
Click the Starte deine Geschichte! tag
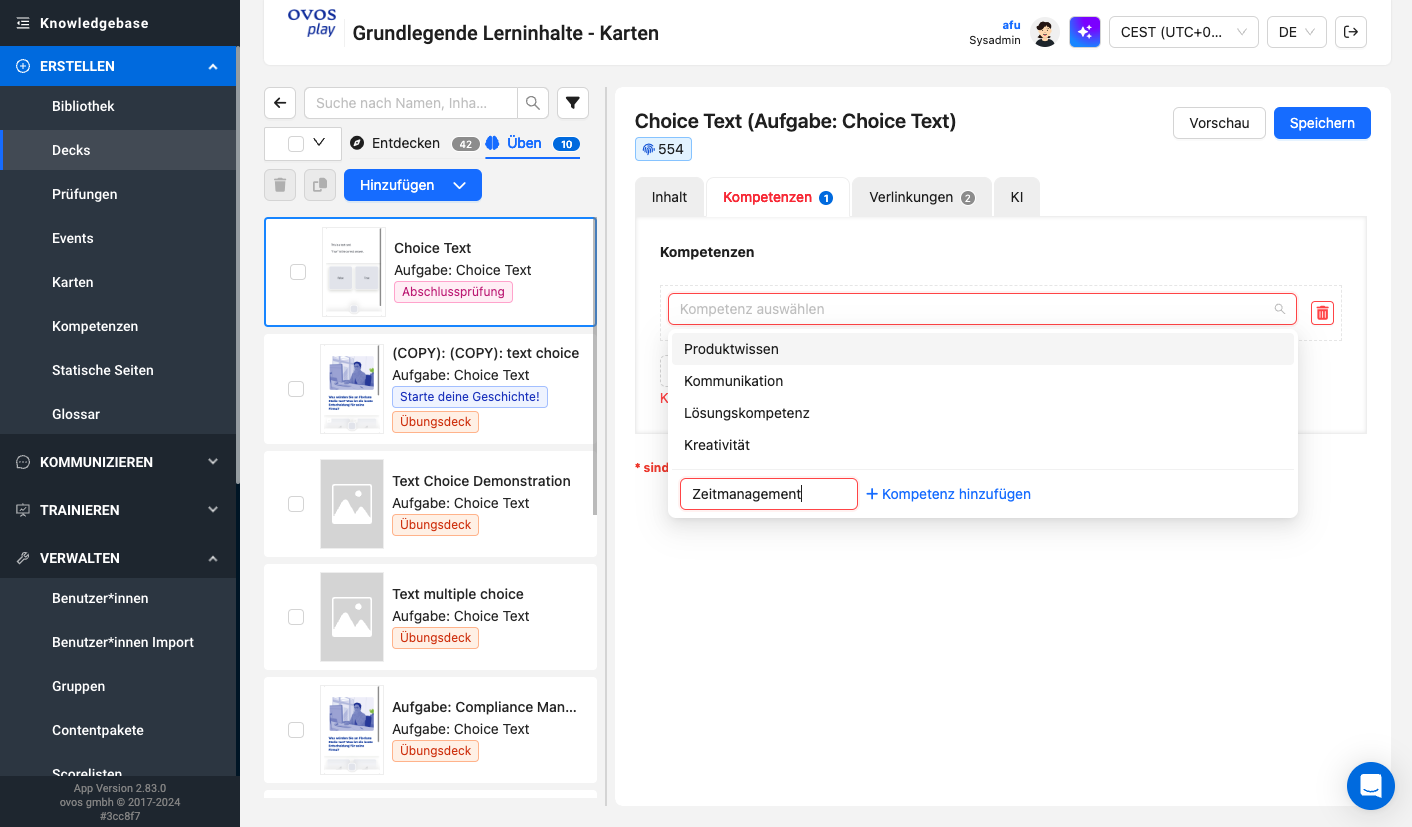coord(470,397)
